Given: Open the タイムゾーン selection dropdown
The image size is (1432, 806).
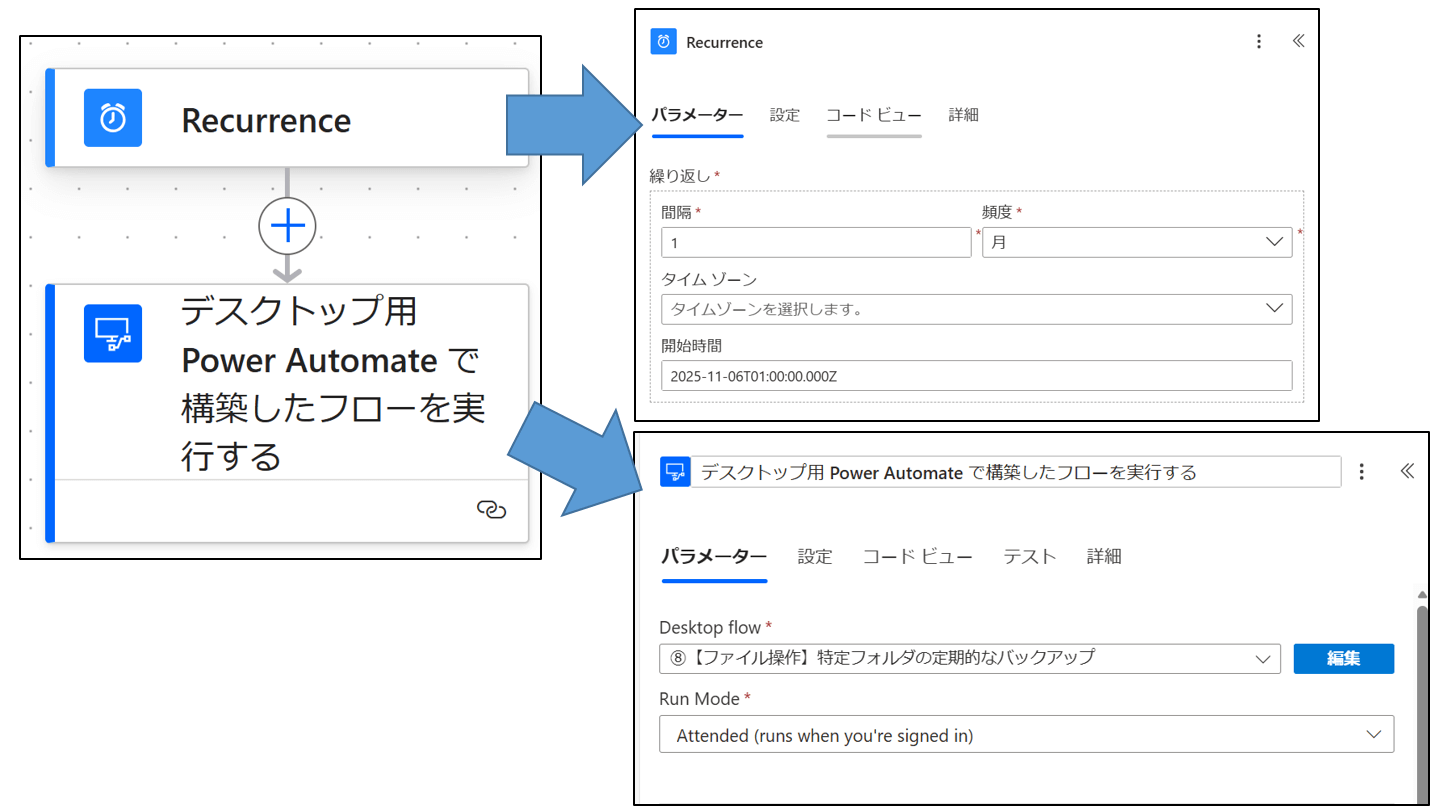Looking at the screenshot, I should 1277,309.
